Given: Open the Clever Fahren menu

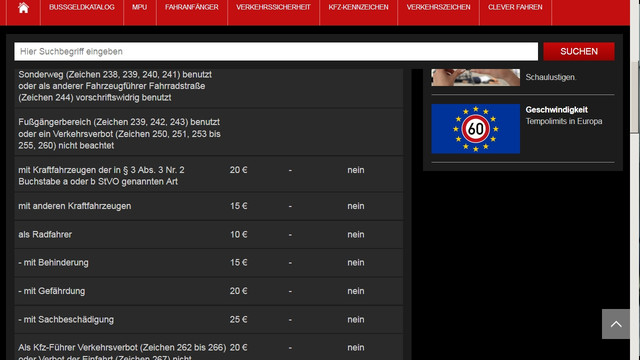Looking at the screenshot, I should point(515,7).
